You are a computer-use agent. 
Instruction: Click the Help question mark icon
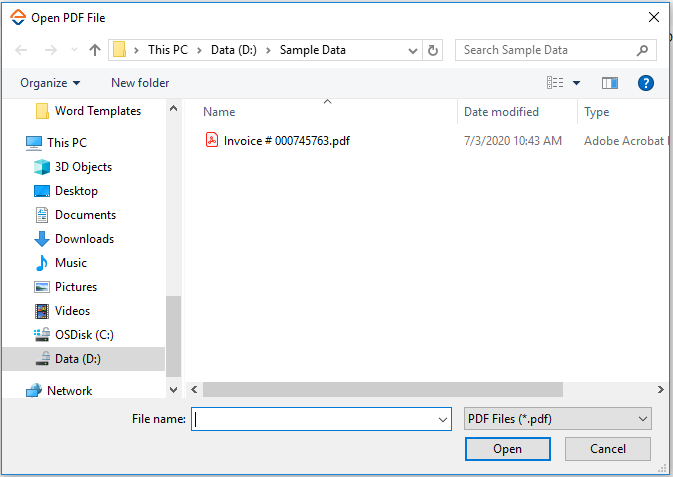point(646,83)
